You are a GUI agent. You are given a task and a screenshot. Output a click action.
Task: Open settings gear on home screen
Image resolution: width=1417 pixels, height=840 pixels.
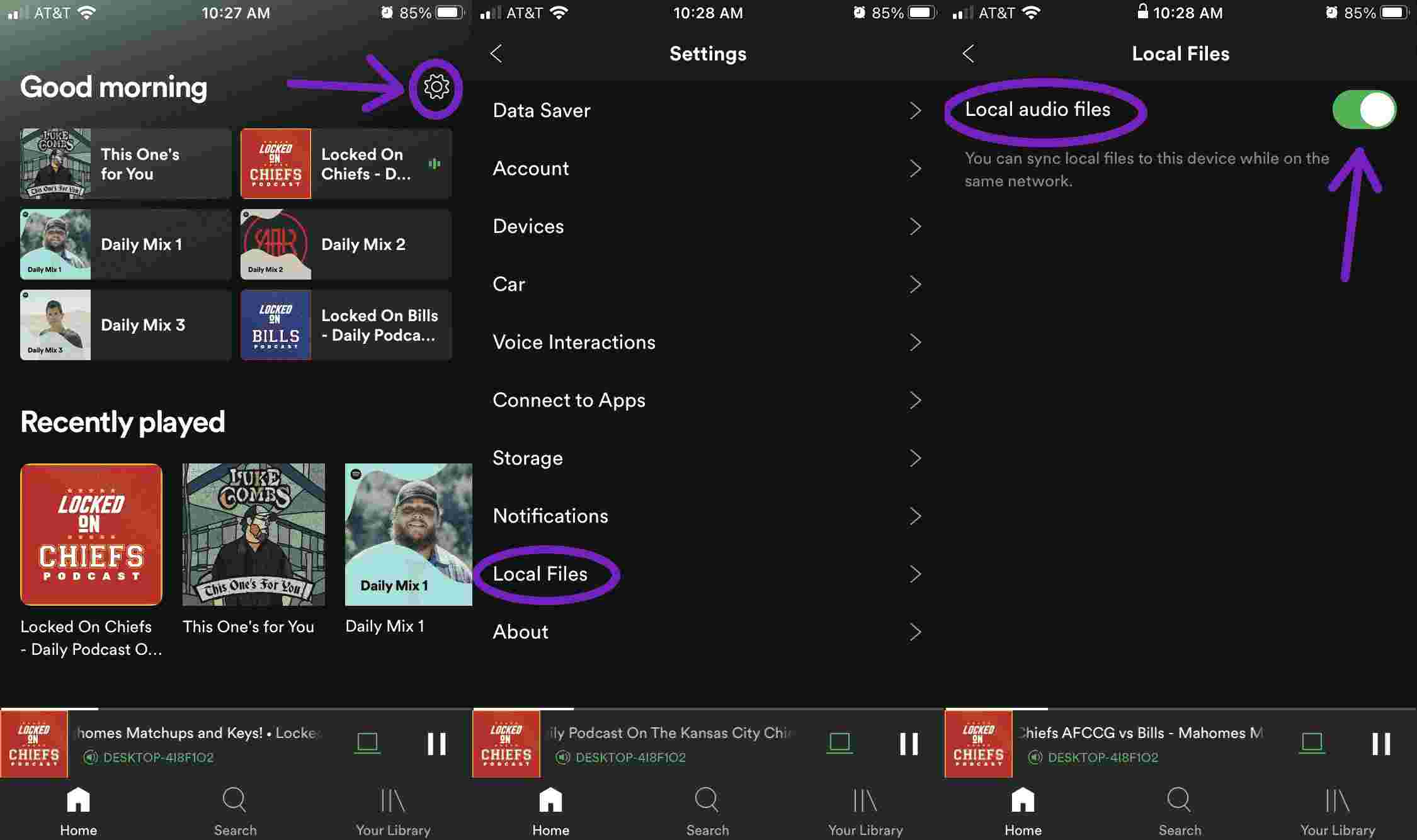point(436,87)
